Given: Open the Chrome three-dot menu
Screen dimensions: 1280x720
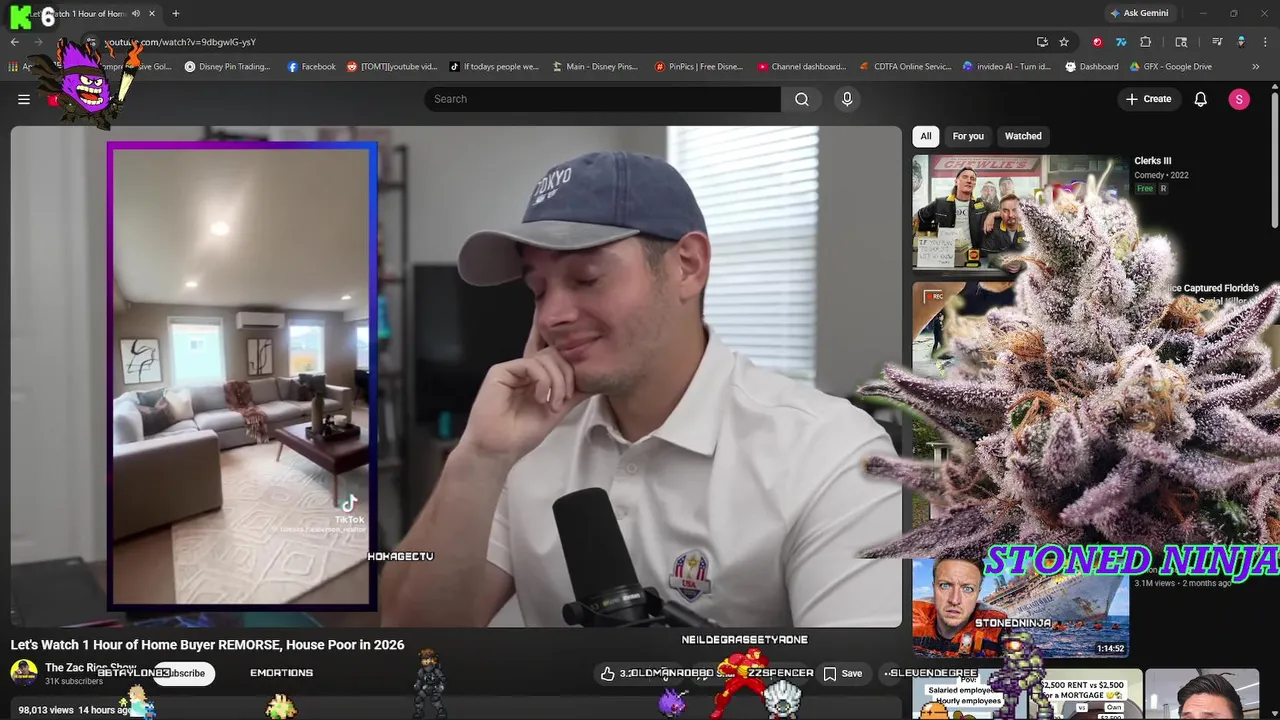Looking at the screenshot, I should point(1265,42).
